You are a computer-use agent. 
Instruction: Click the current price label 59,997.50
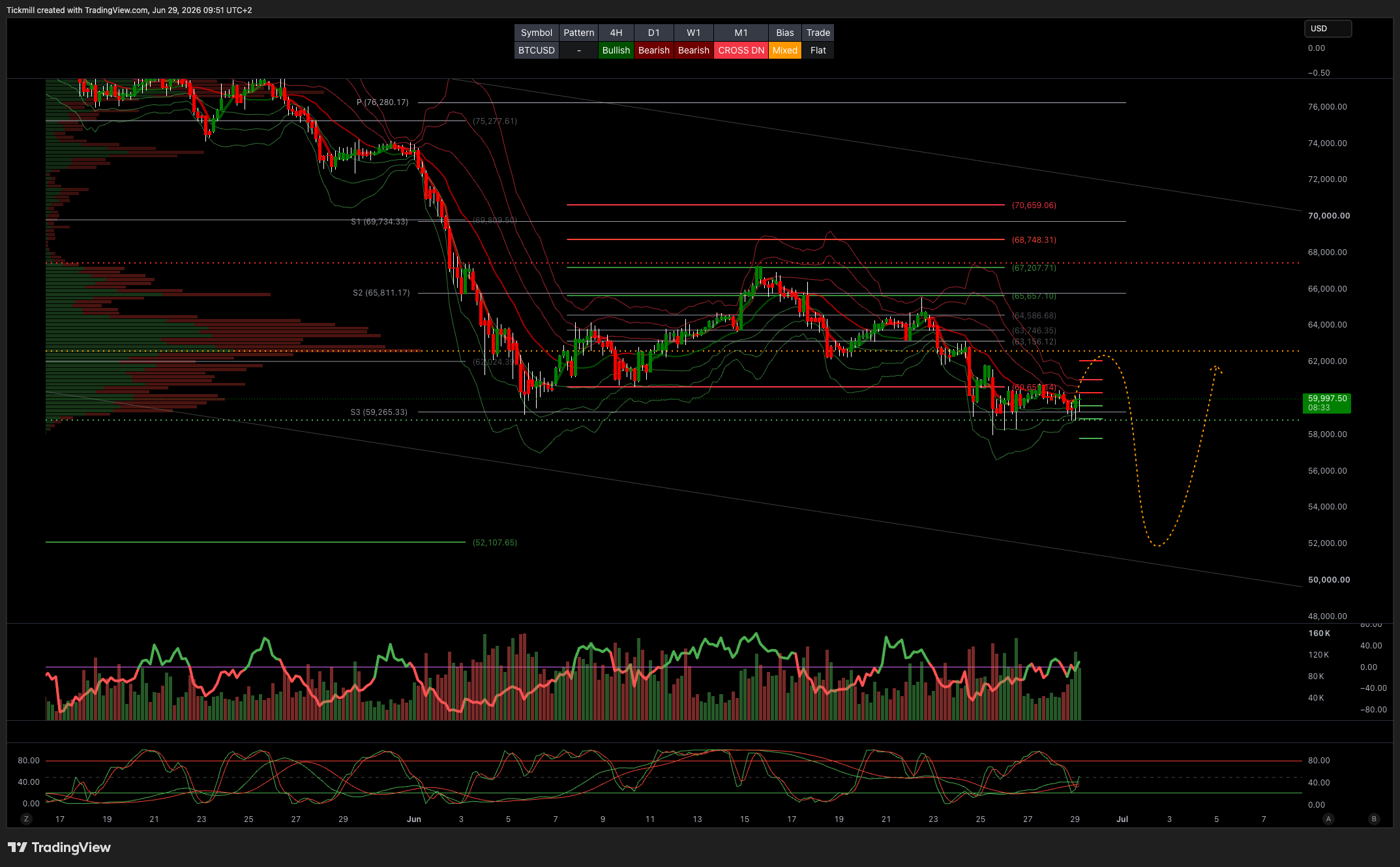point(1327,403)
